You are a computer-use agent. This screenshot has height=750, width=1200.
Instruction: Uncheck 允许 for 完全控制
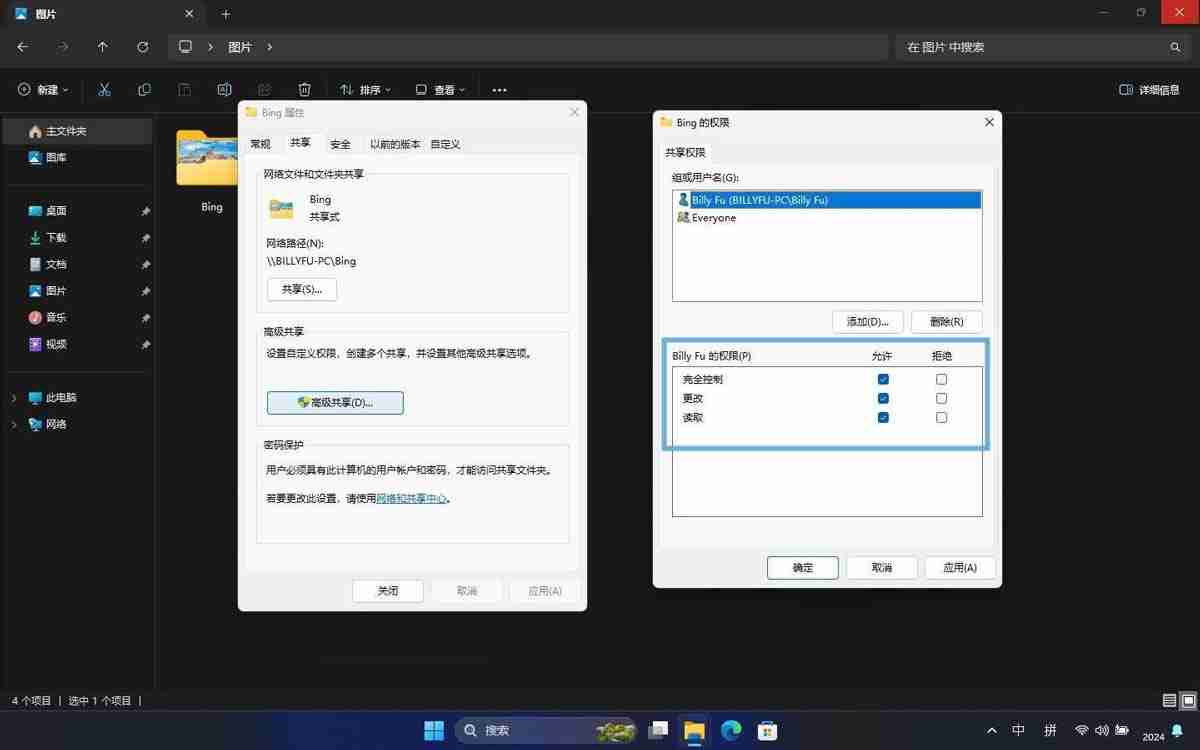coord(883,379)
